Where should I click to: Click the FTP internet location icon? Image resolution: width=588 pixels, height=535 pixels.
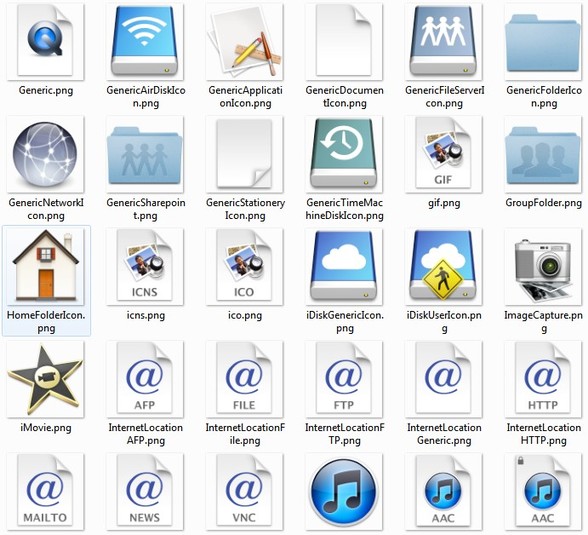pyautogui.click(x=344, y=379)
